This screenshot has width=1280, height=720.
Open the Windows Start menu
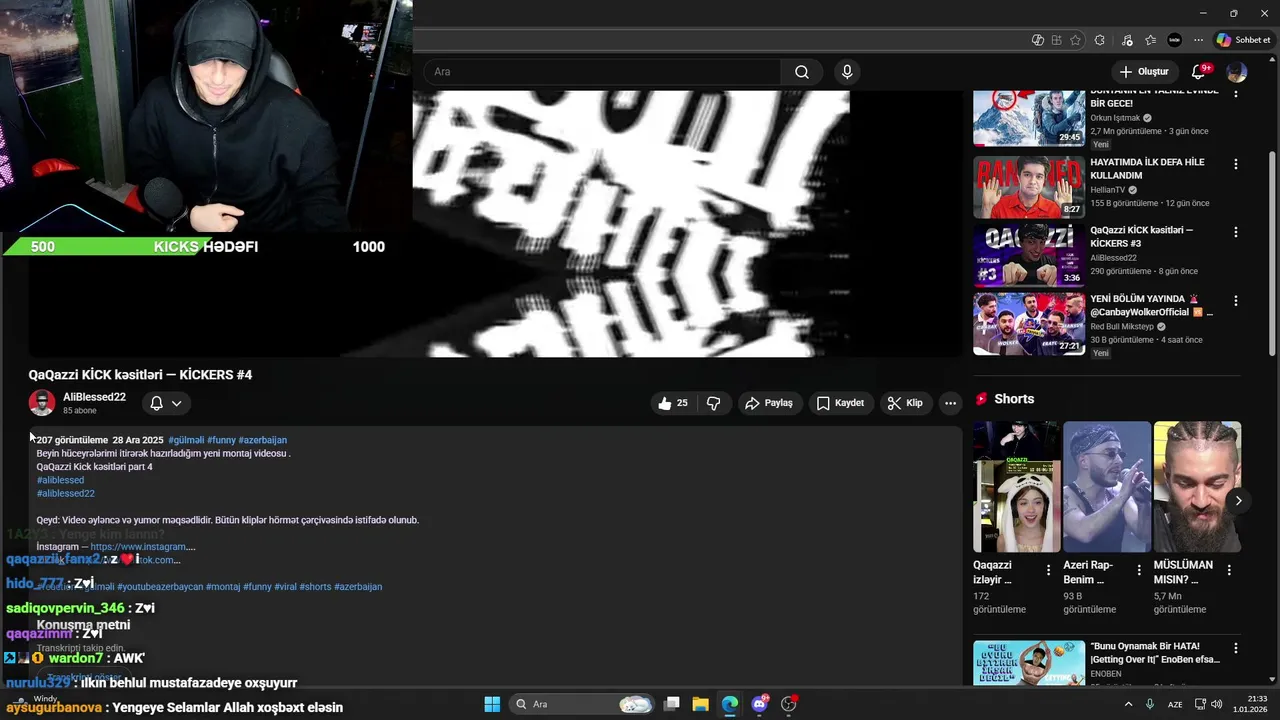click(492, 704)
